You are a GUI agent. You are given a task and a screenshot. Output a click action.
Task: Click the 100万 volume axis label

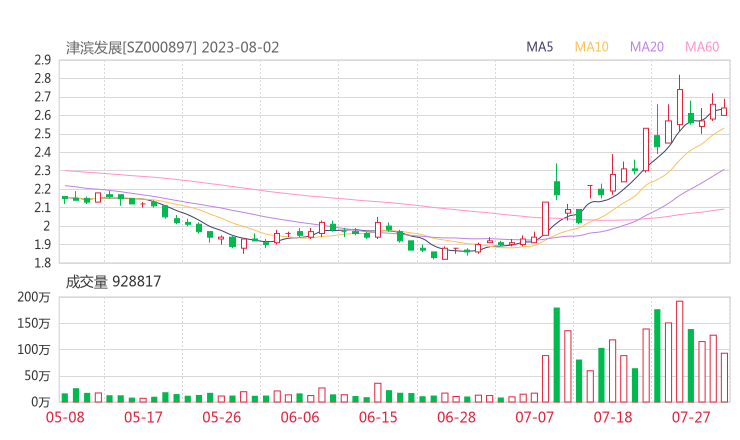coord(34,350)
